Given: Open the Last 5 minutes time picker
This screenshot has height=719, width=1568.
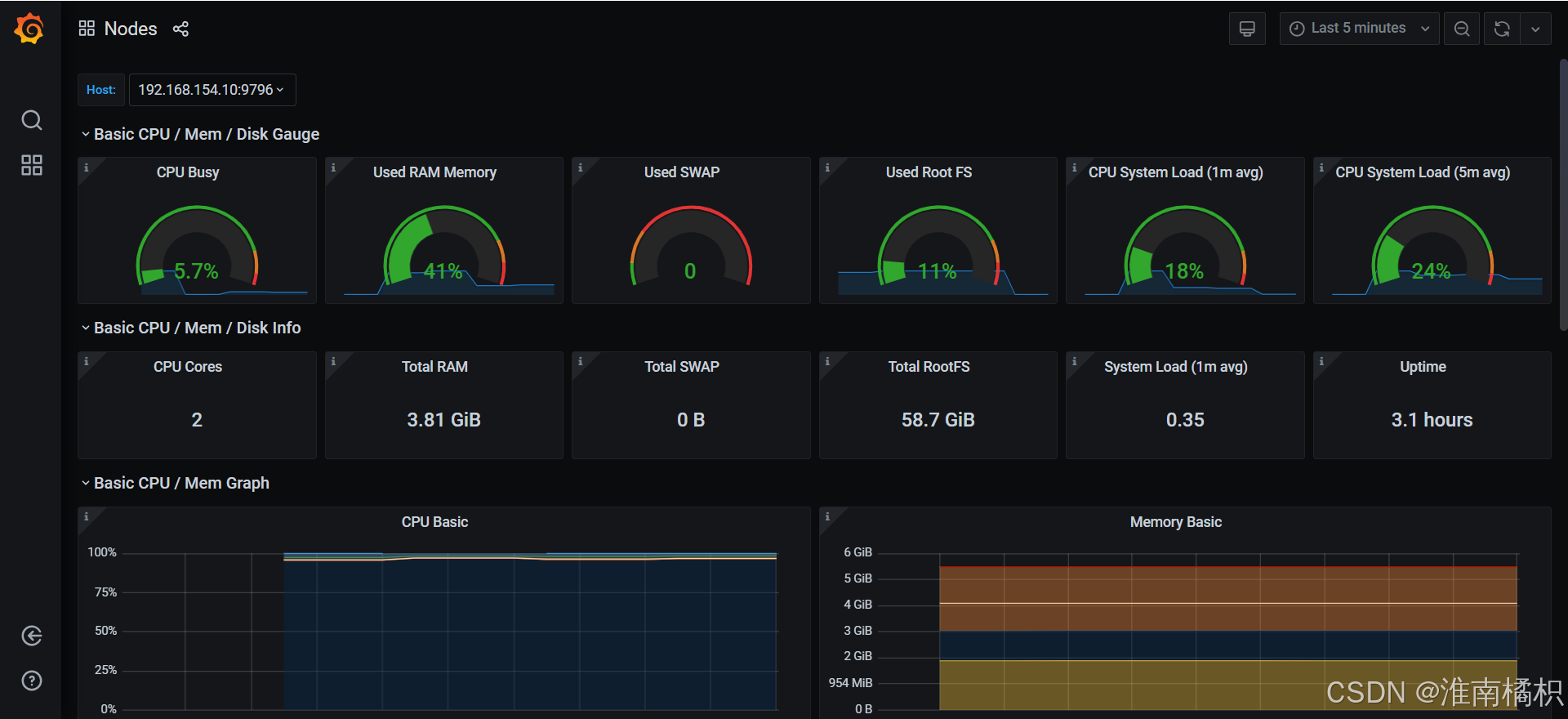Looking at the screenshot, I should (1359, 29).
